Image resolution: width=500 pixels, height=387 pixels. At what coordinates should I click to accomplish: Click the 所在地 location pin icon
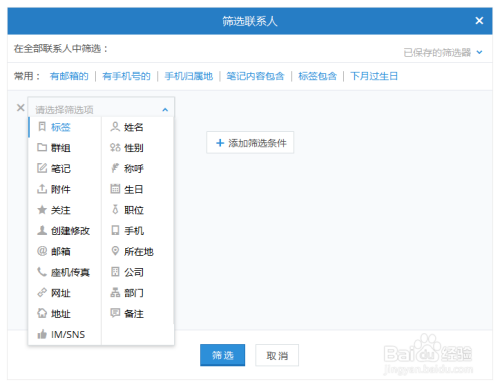(x=115, y=251)
